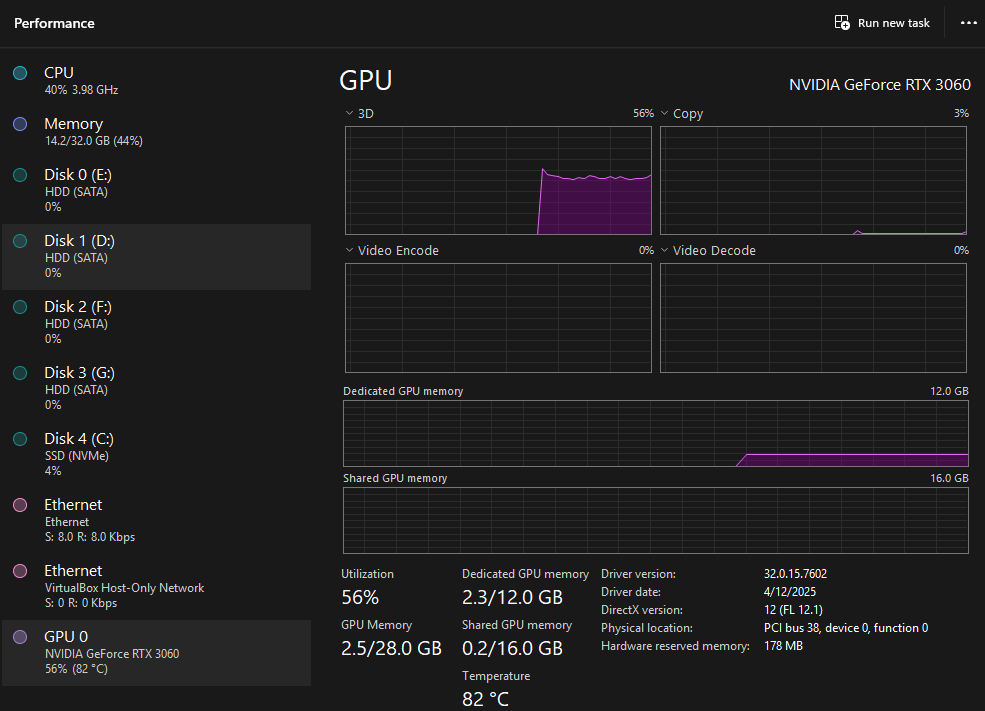Click the 2.3/12.0 GB dedicated memory value
985x711 pixels.
coord(513,597)
